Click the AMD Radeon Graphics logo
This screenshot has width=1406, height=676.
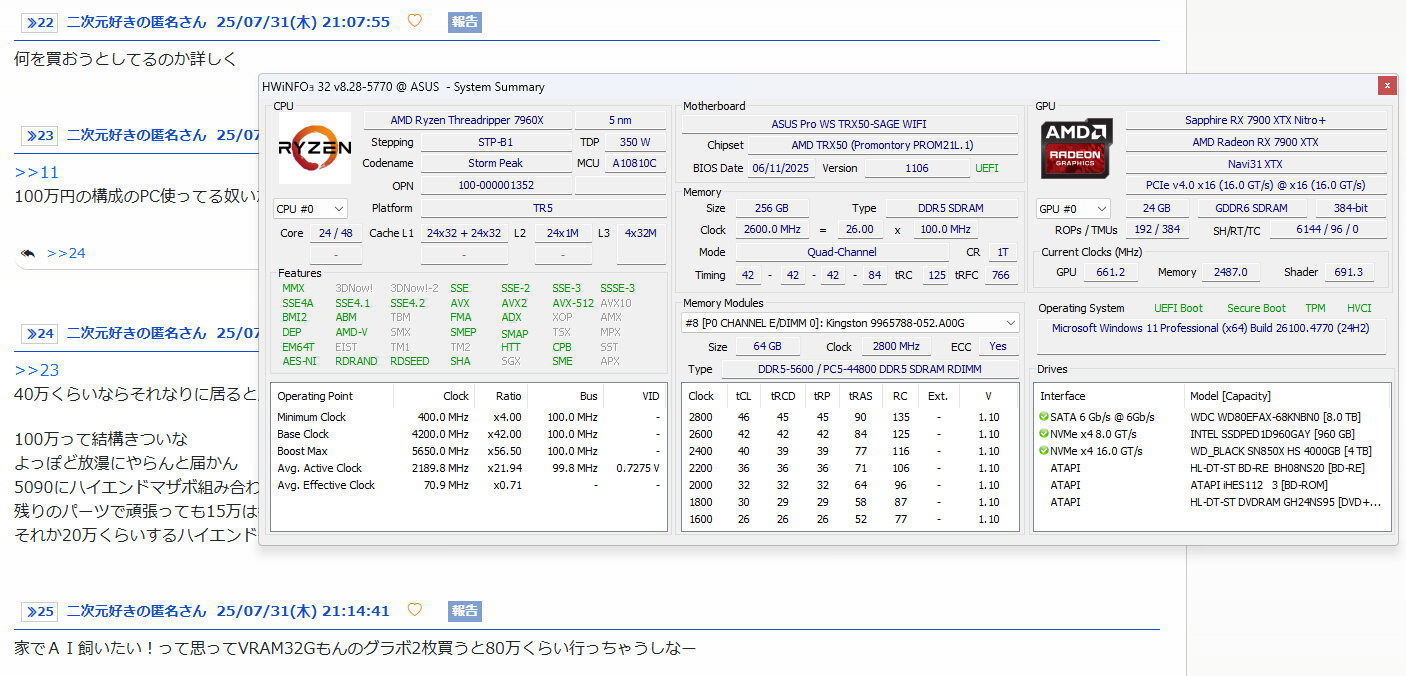(1076, 148)
